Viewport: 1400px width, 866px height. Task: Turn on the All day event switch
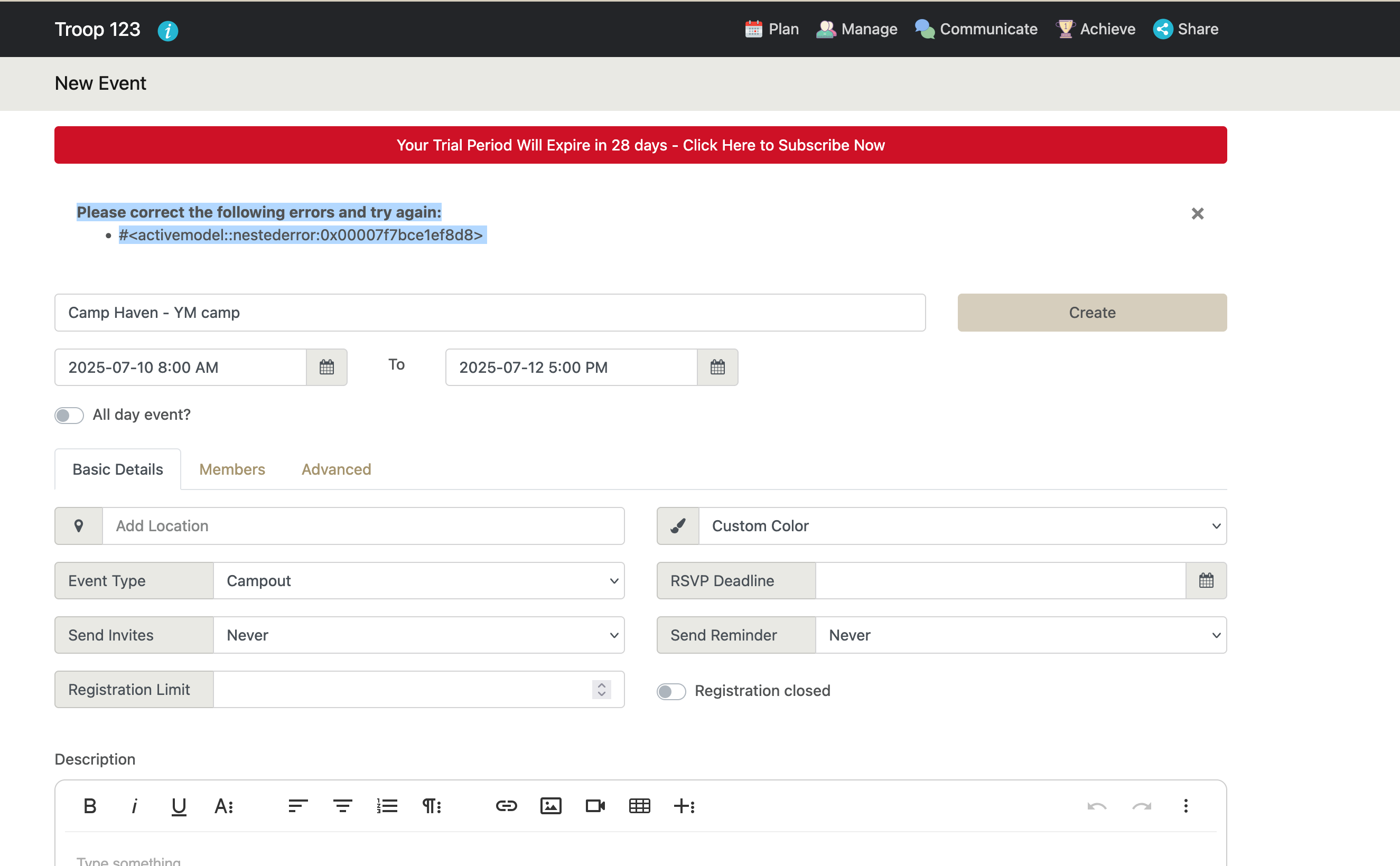69,415
